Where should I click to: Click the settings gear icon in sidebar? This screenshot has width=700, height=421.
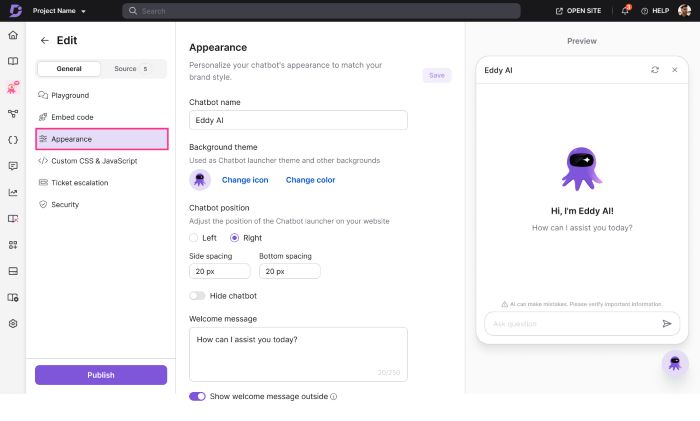(13, 323)
